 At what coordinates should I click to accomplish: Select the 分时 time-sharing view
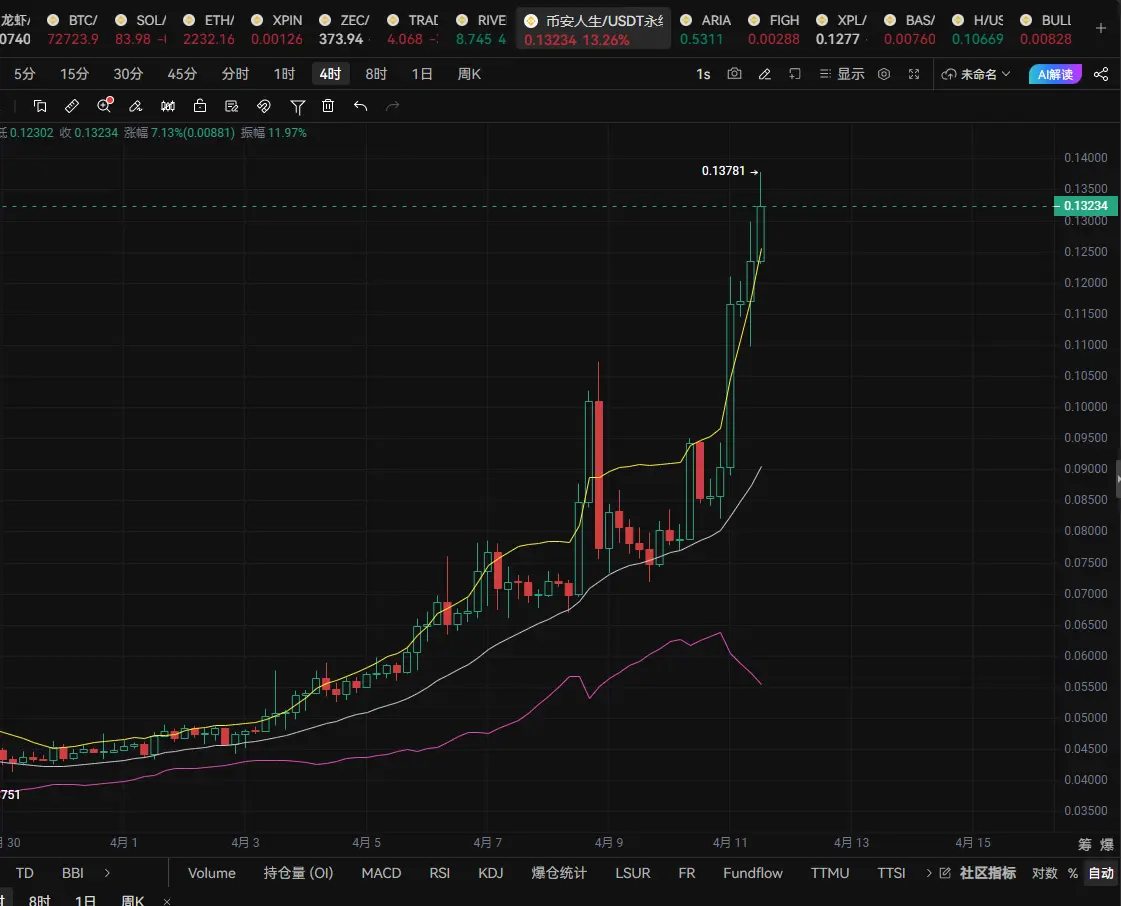[235, 74]
